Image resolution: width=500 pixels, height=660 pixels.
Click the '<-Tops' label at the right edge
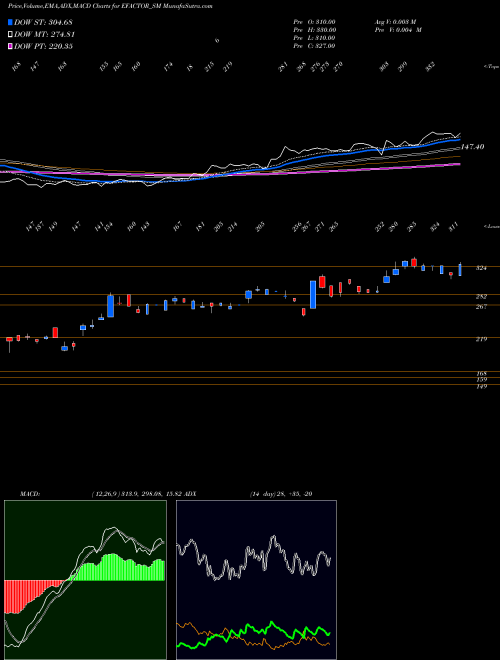tap(491, 67)
